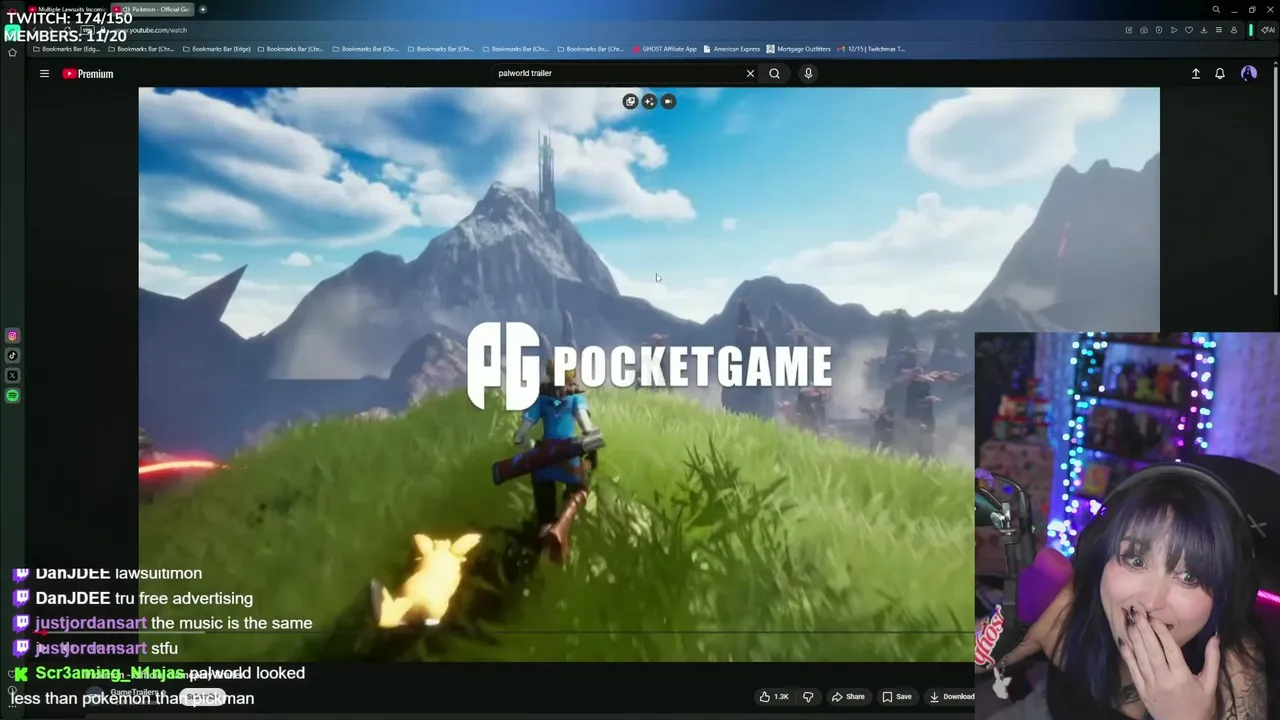Activate voice search microphone
The height and width of the screenshot is (720, 1280).
pos(808,73)
